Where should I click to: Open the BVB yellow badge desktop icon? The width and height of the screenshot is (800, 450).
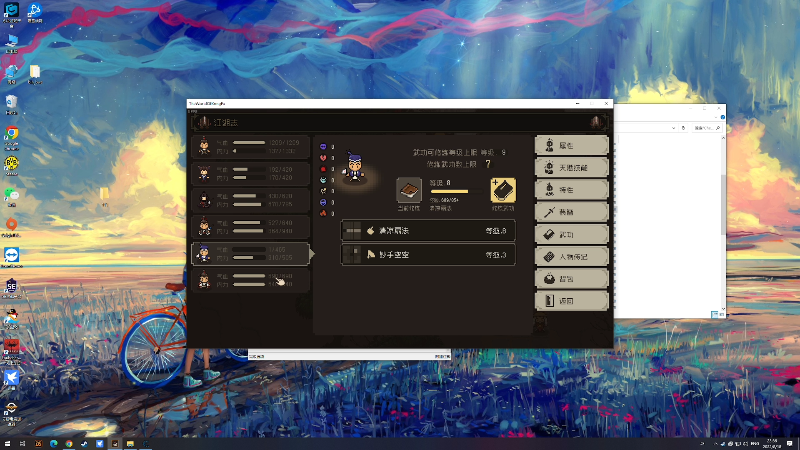(x=11, y=164)
